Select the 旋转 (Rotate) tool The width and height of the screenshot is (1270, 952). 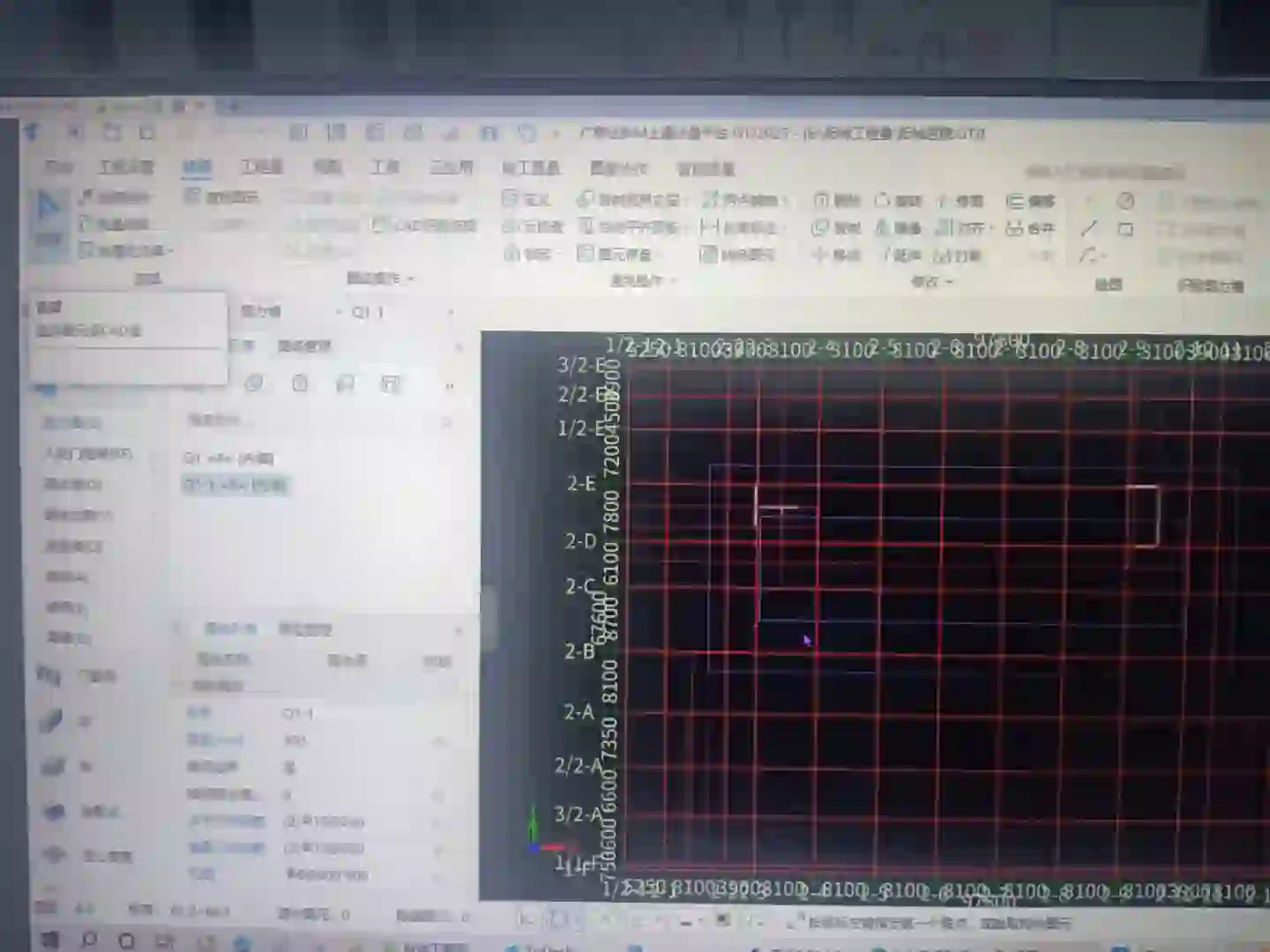click(x=898, y=200)
